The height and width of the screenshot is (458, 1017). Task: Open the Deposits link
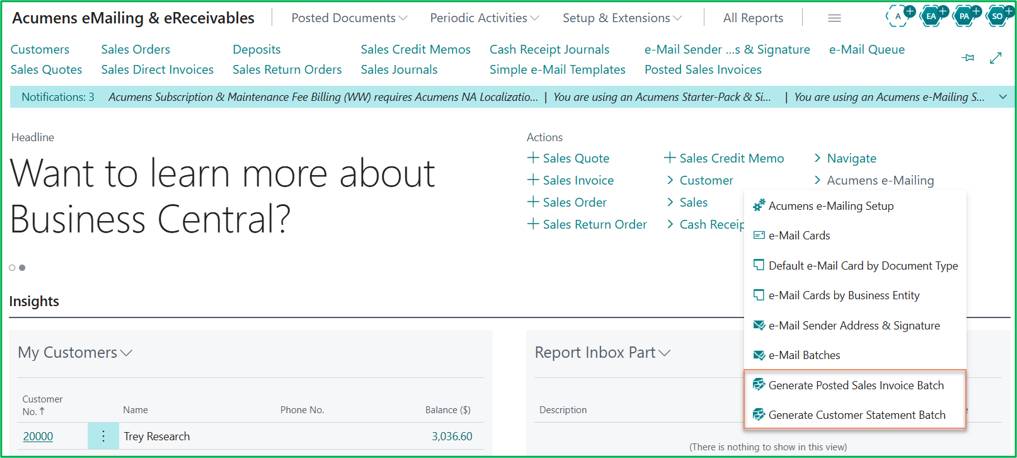click(257, 49)
